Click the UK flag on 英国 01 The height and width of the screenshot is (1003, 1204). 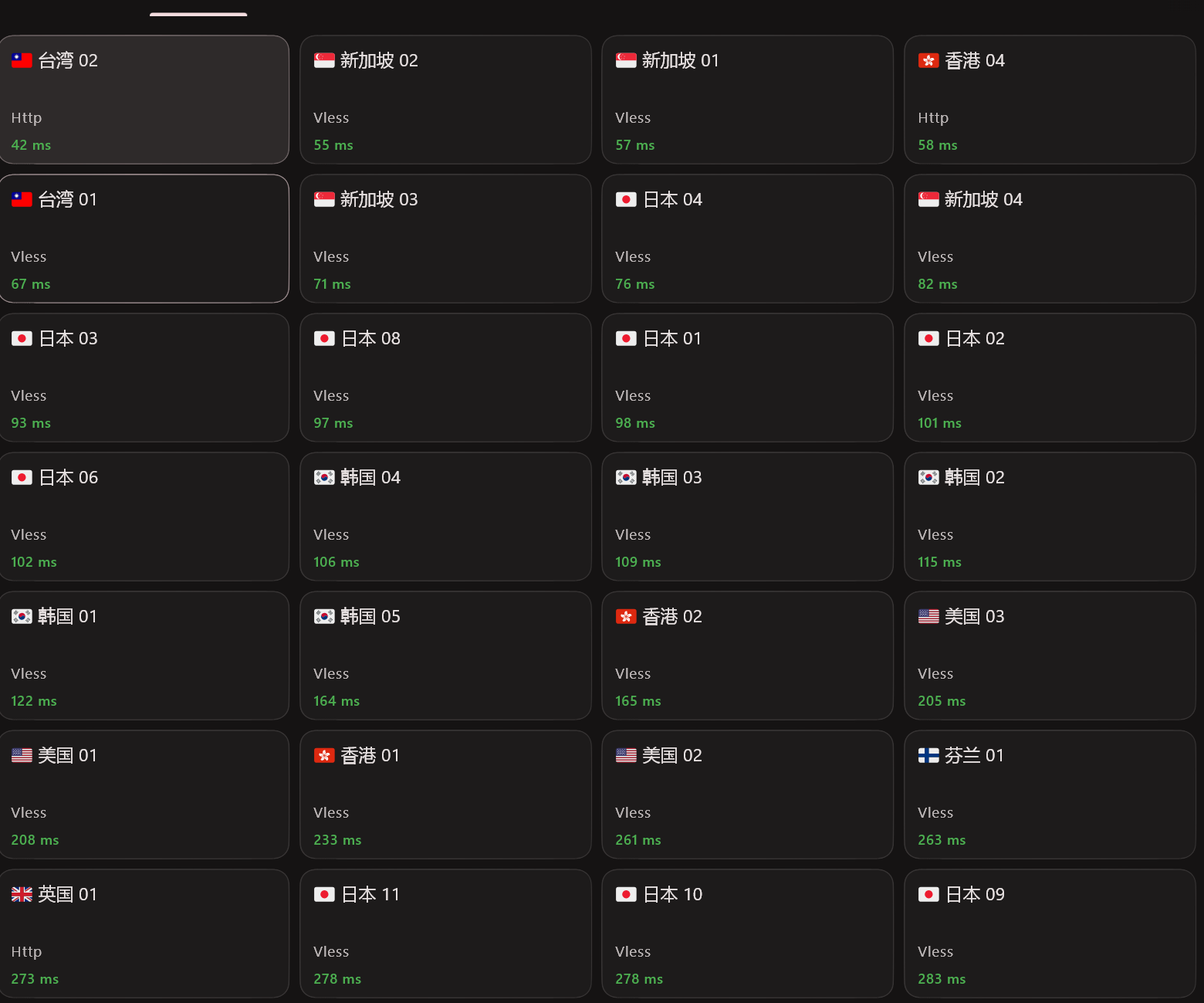(x=22, y=894)
